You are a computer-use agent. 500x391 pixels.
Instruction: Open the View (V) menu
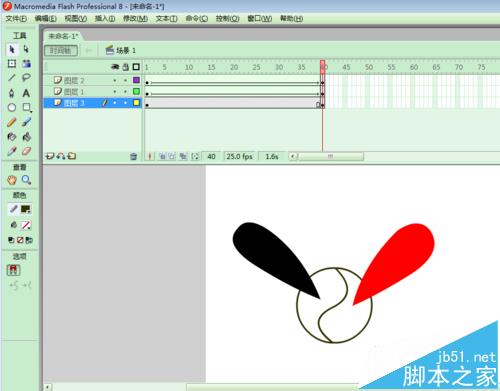click(76, 19)
